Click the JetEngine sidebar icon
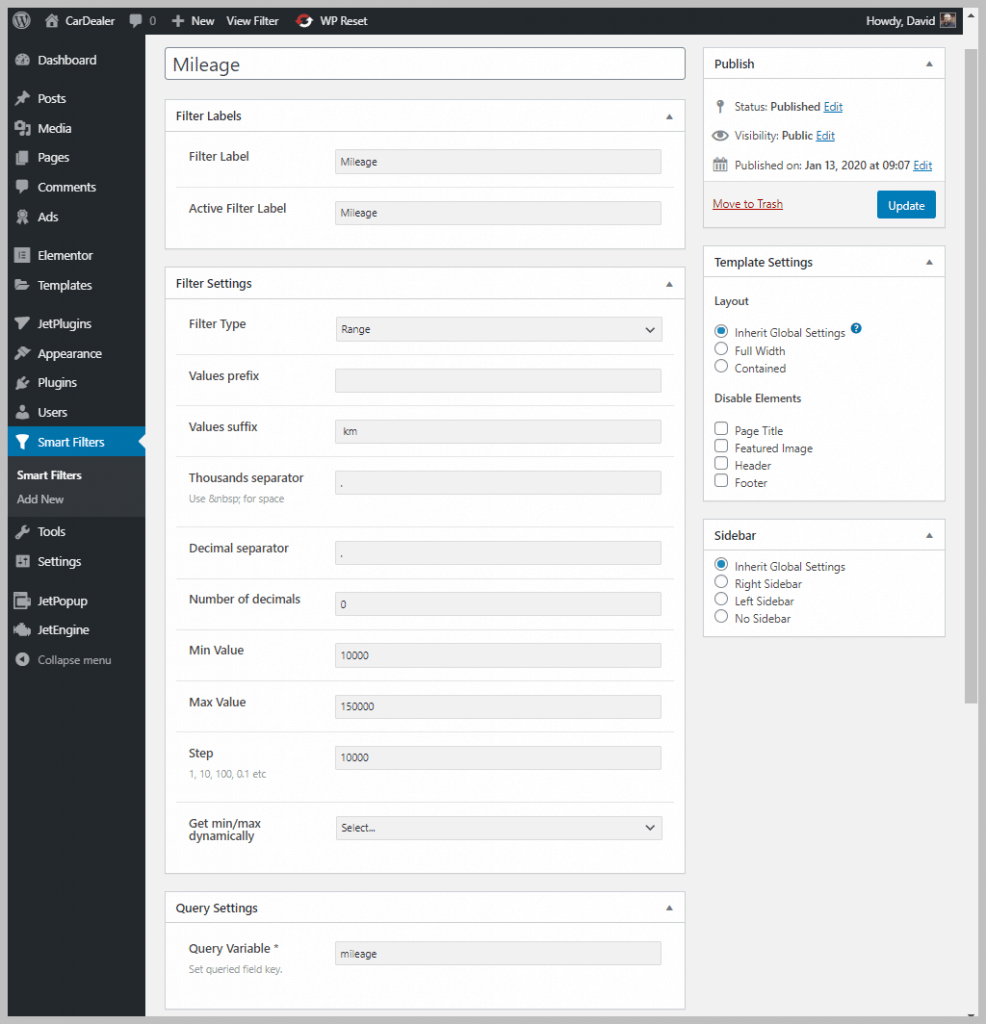 coord(22,630)
